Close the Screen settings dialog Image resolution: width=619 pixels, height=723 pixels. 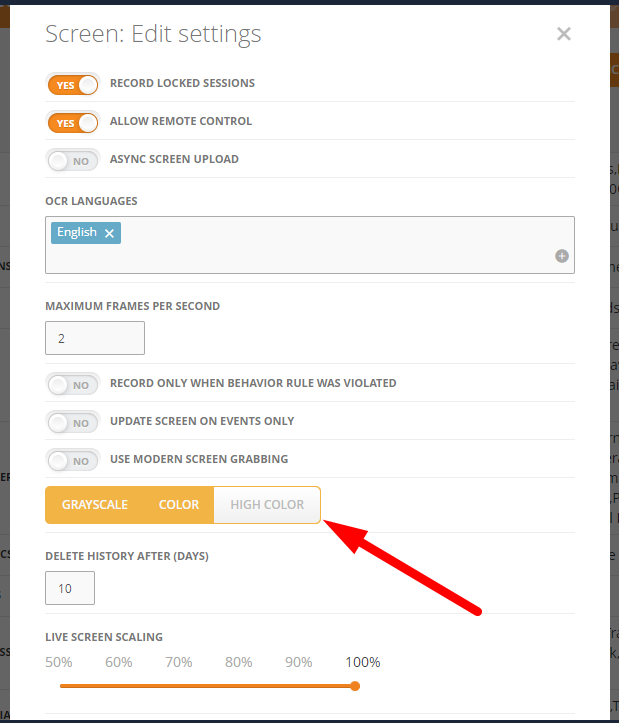pyautogui.click(x=564, y=34)
